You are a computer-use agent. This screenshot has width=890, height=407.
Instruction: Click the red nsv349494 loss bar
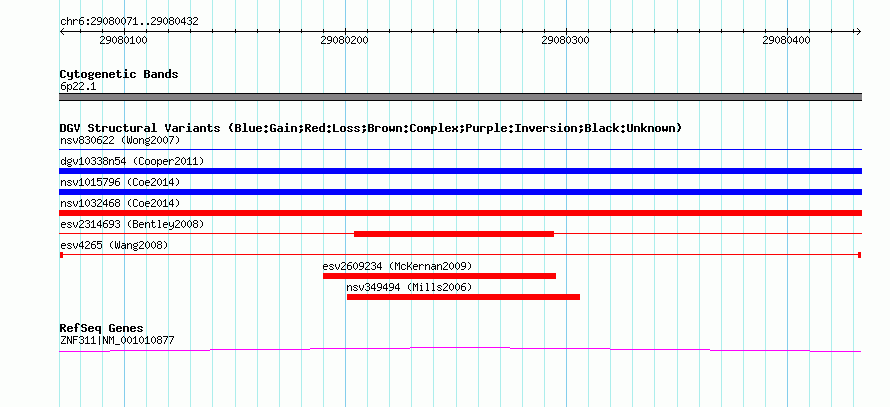pyautogui.click(x=463, y=297)
